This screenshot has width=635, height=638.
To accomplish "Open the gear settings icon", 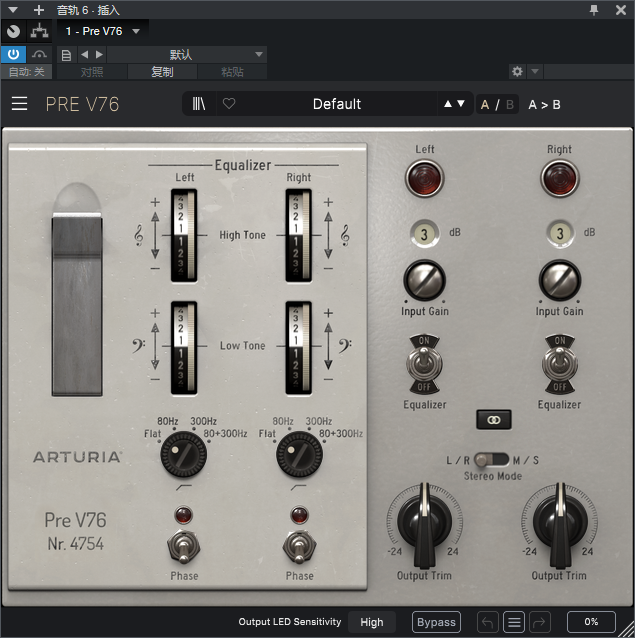I will 517,72.
